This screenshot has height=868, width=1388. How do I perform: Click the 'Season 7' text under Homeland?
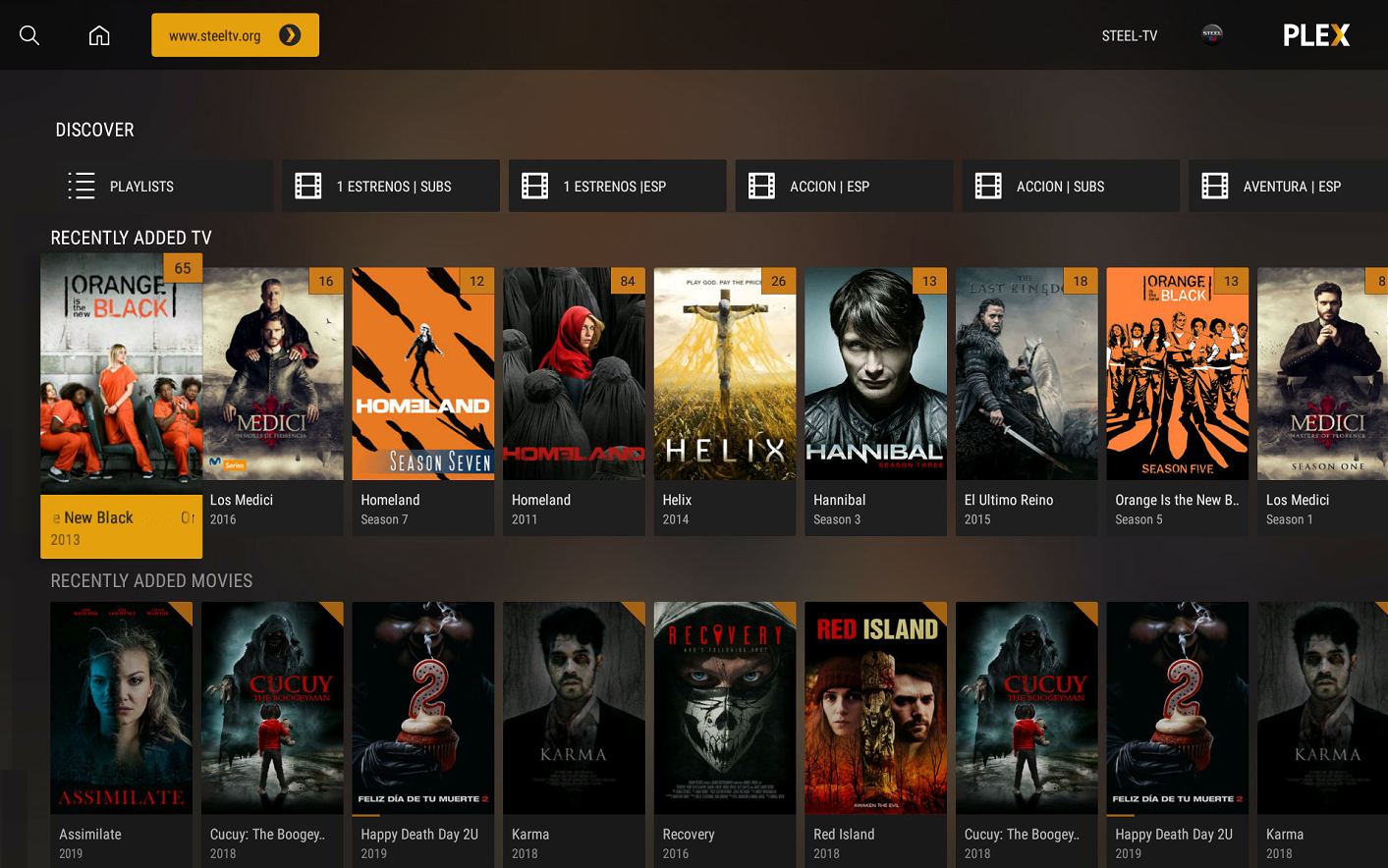pos(384,519)
